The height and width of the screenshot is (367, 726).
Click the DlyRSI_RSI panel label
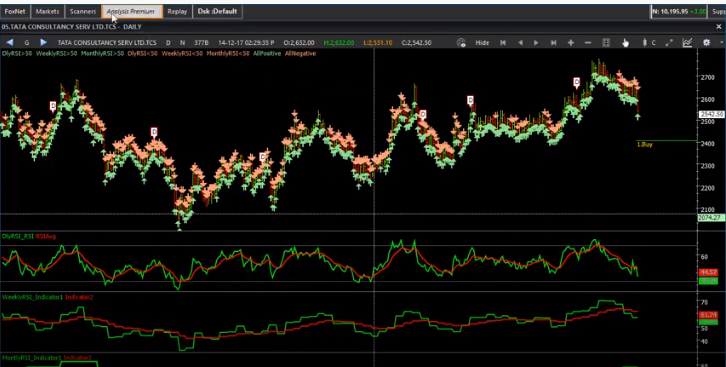pyautogui.click(x=18, y=236)
